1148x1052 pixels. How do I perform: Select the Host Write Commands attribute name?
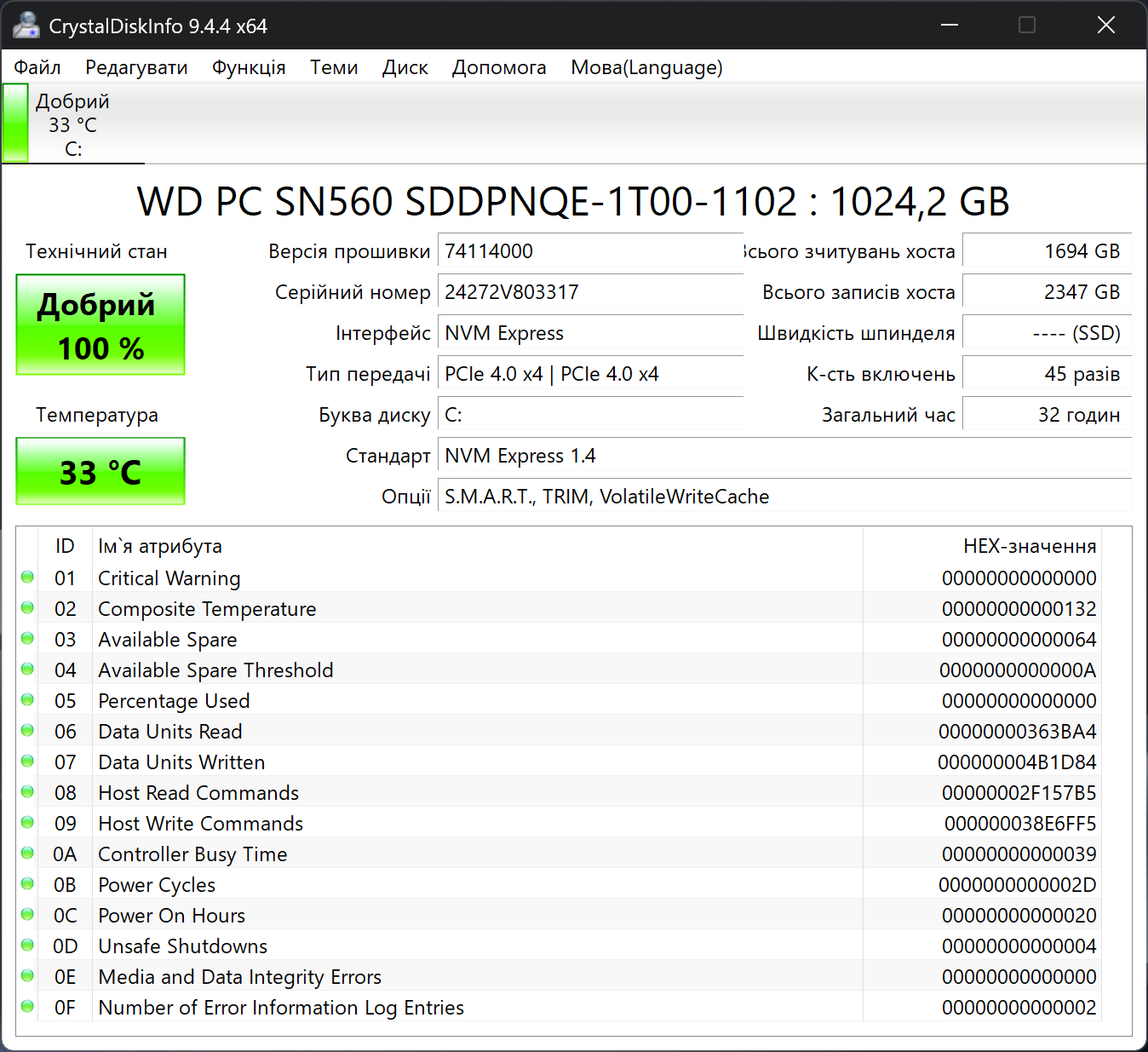coord(201,824)
